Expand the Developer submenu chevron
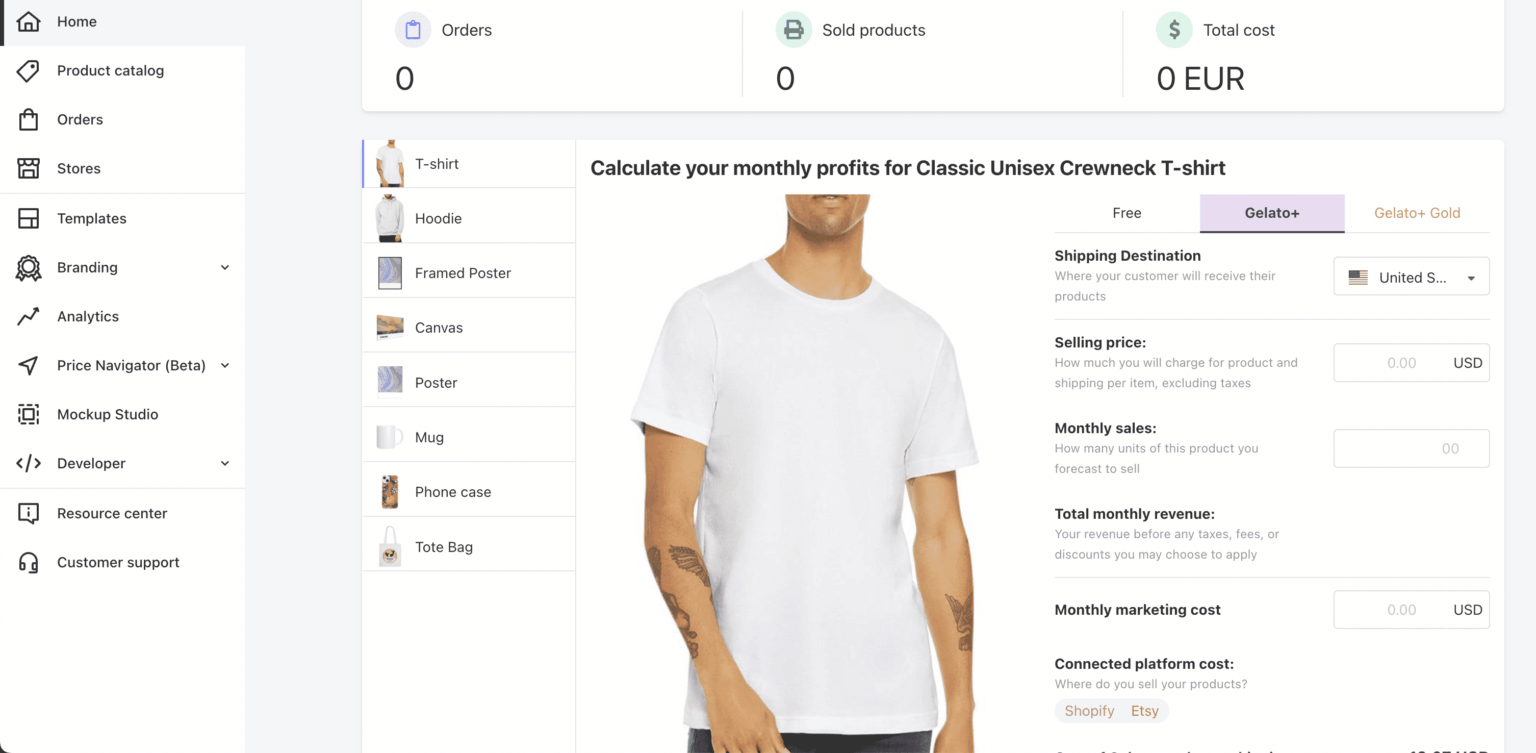The width and height of the screenshot is (1536, 753). (225, 463)
